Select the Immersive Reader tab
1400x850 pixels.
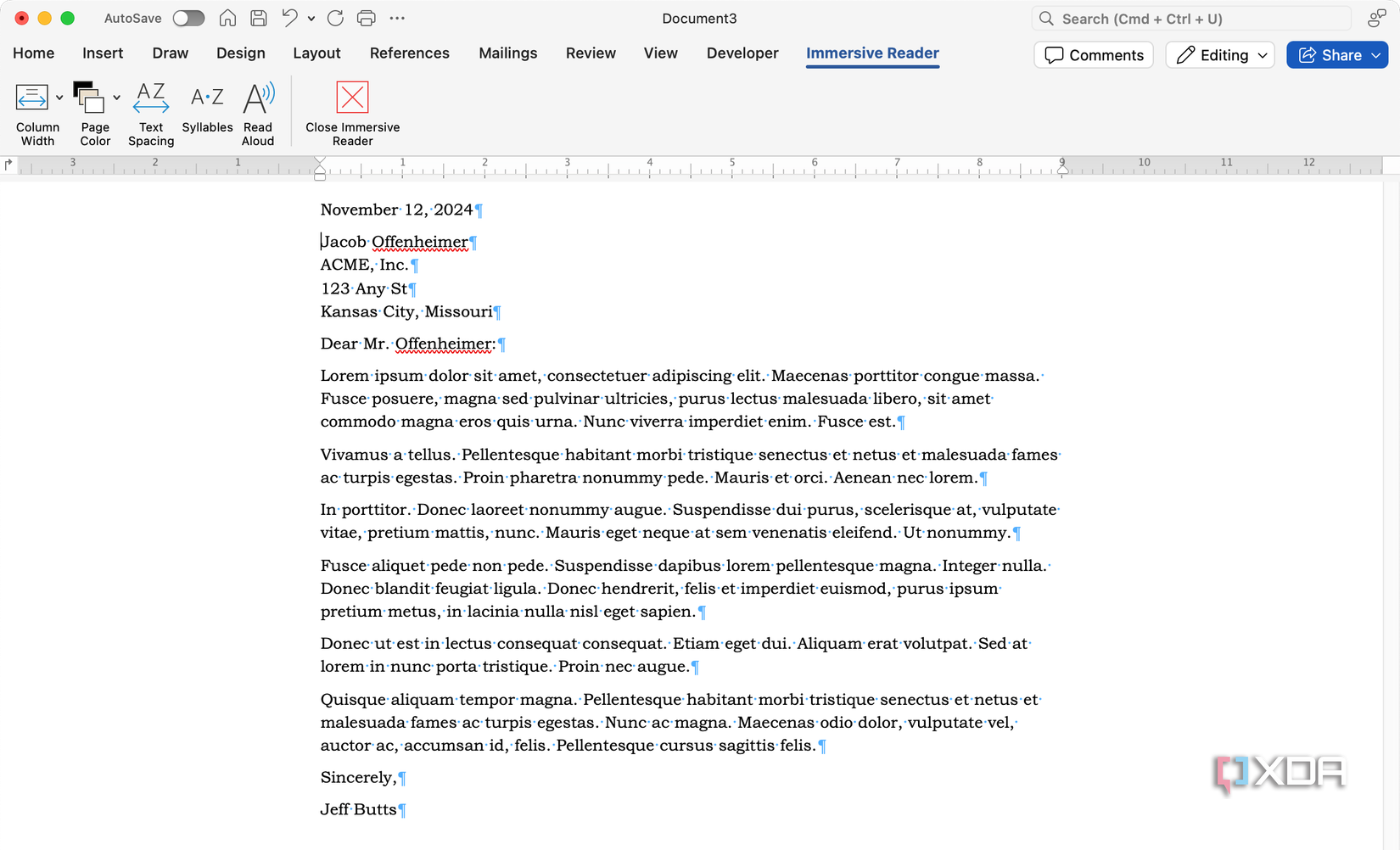(872, 53)
